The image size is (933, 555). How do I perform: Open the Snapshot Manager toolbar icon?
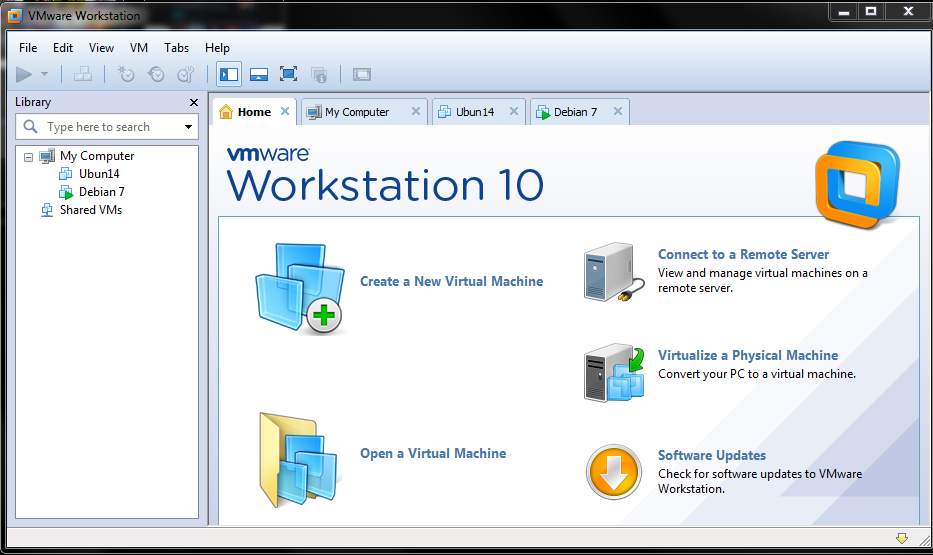[186, 74]
